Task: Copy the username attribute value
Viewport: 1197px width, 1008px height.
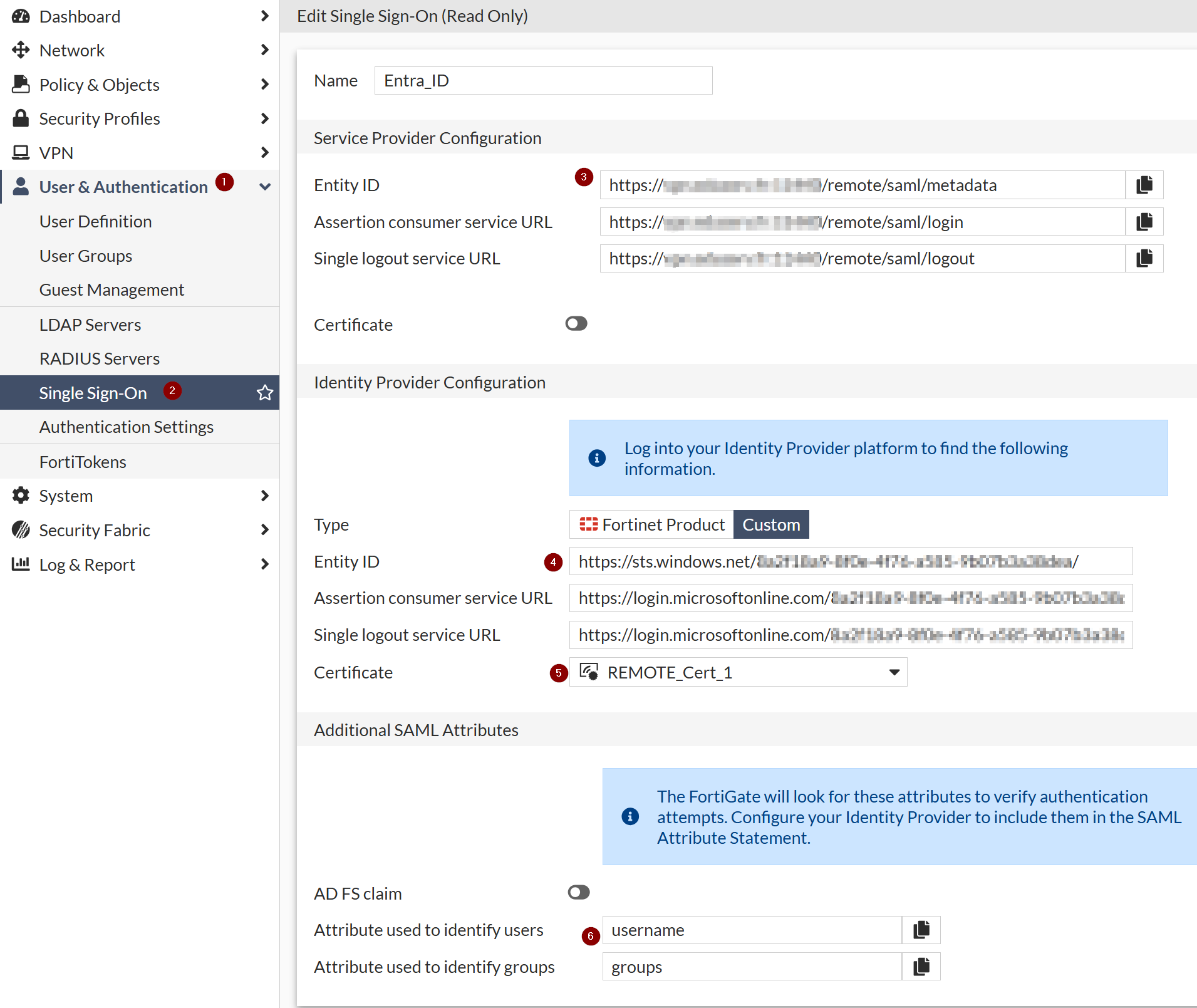Action: coord(921,930)
